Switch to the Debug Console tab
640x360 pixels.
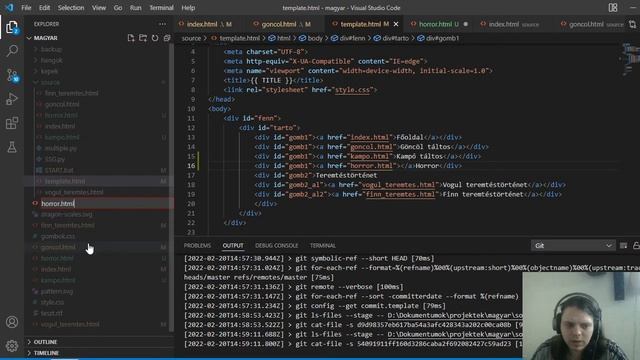click(277, 246)
